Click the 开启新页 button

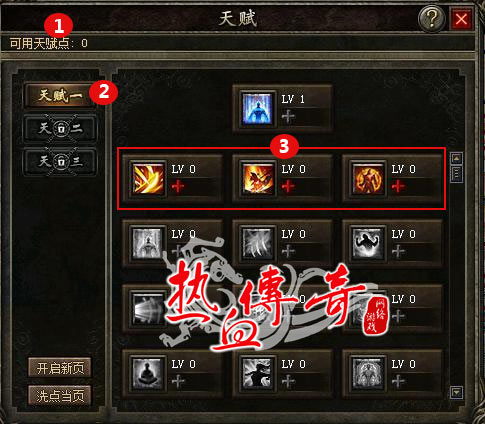(x=60, y=368)
